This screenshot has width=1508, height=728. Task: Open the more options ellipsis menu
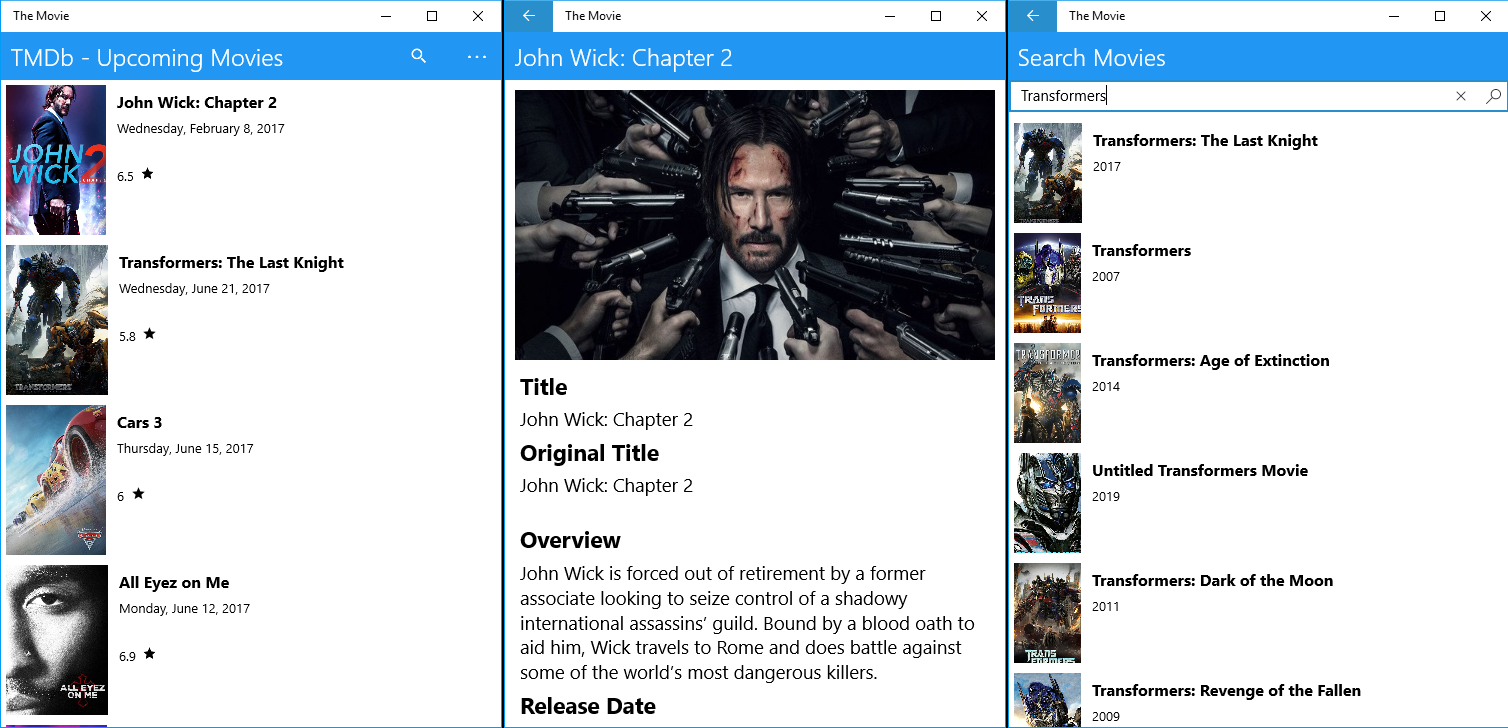pyautogui.click(x=477, y=57)
